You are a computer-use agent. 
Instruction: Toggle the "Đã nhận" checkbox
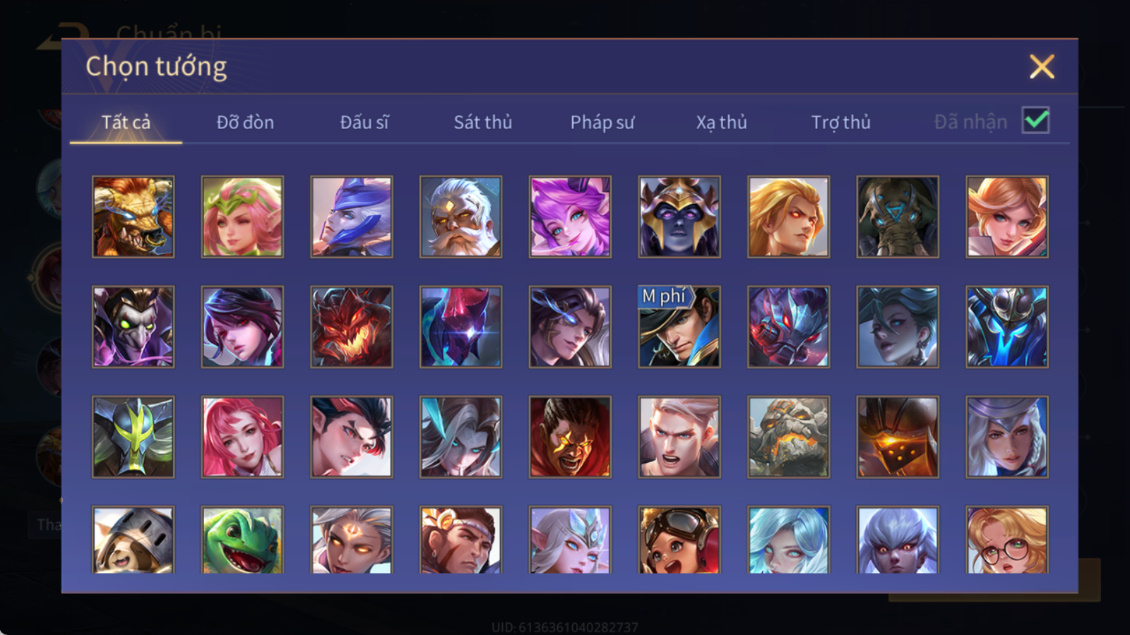tap(1036, 120)
